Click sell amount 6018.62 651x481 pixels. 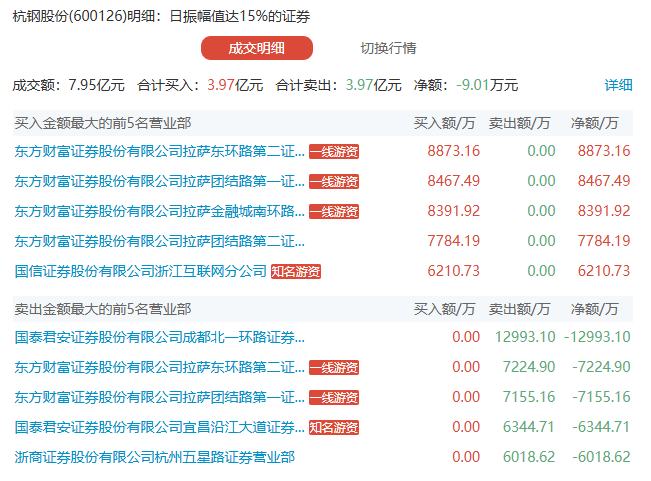point(529,457)
